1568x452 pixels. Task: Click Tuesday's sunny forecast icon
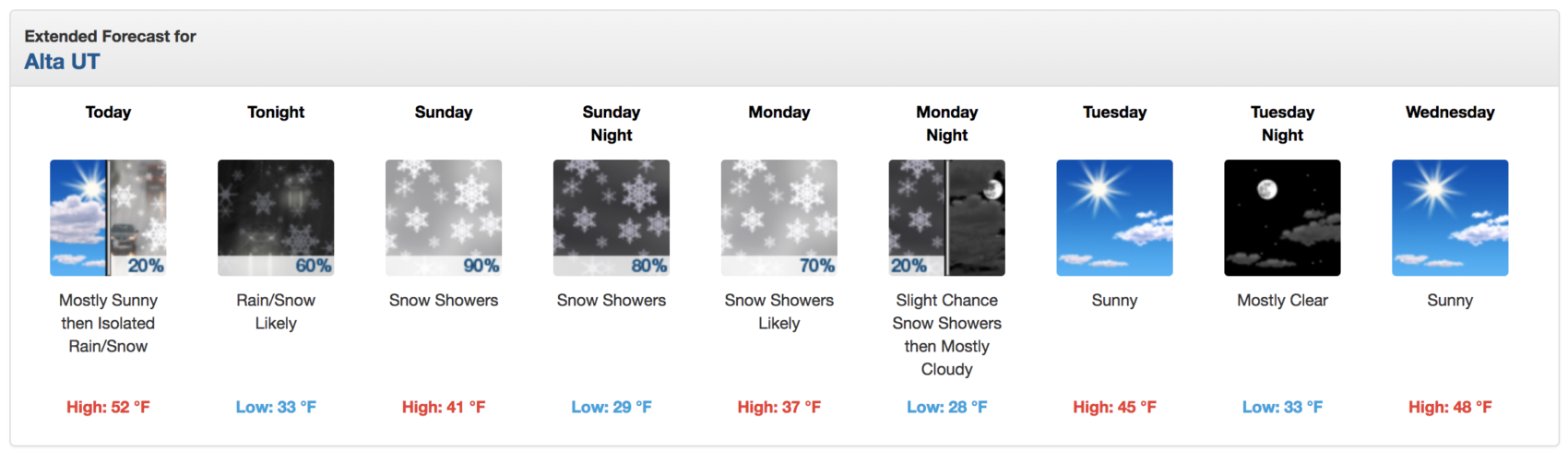click(1114, 218)
